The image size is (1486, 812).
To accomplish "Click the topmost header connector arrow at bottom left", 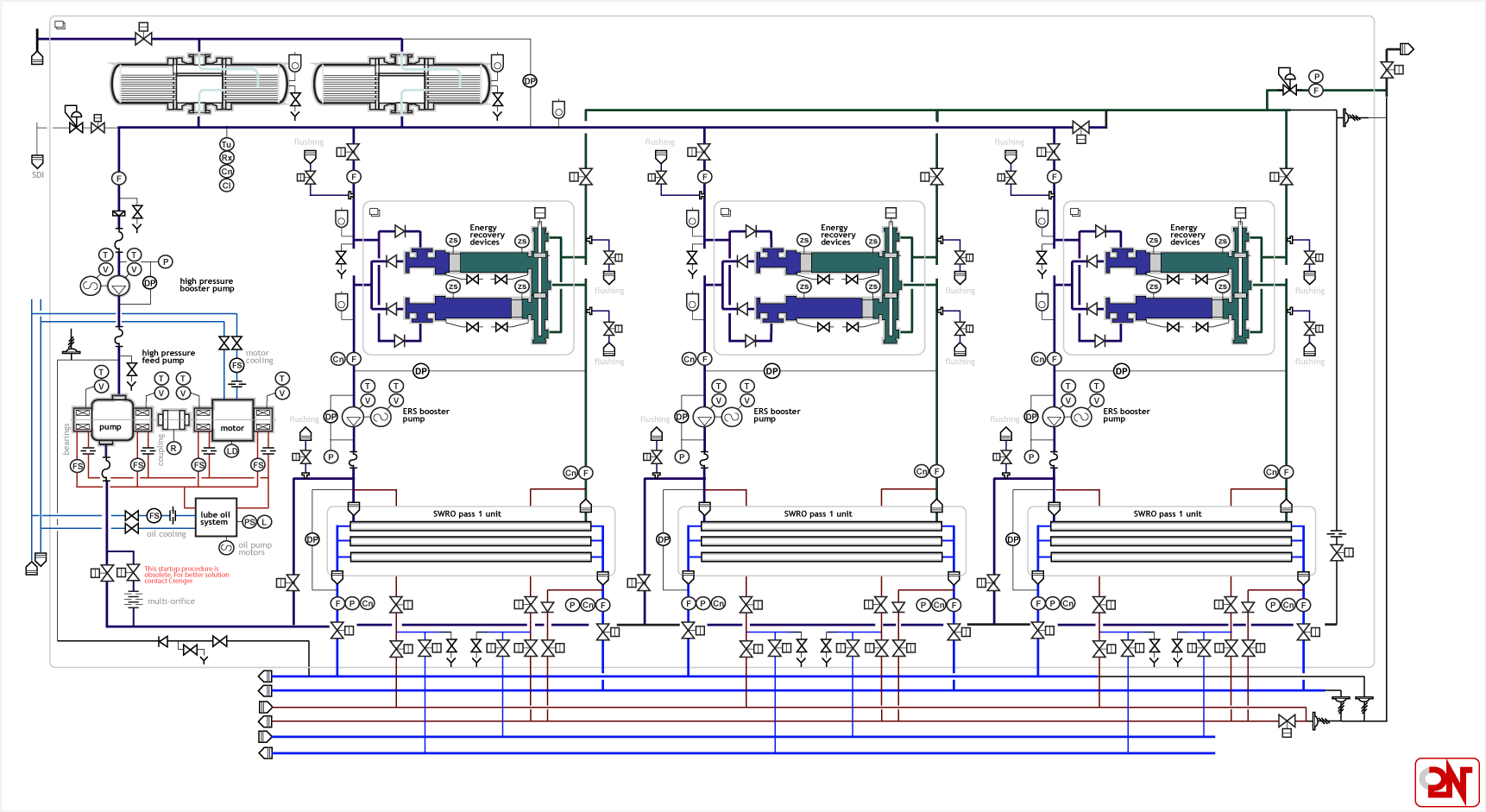I will tap(265, 676).
